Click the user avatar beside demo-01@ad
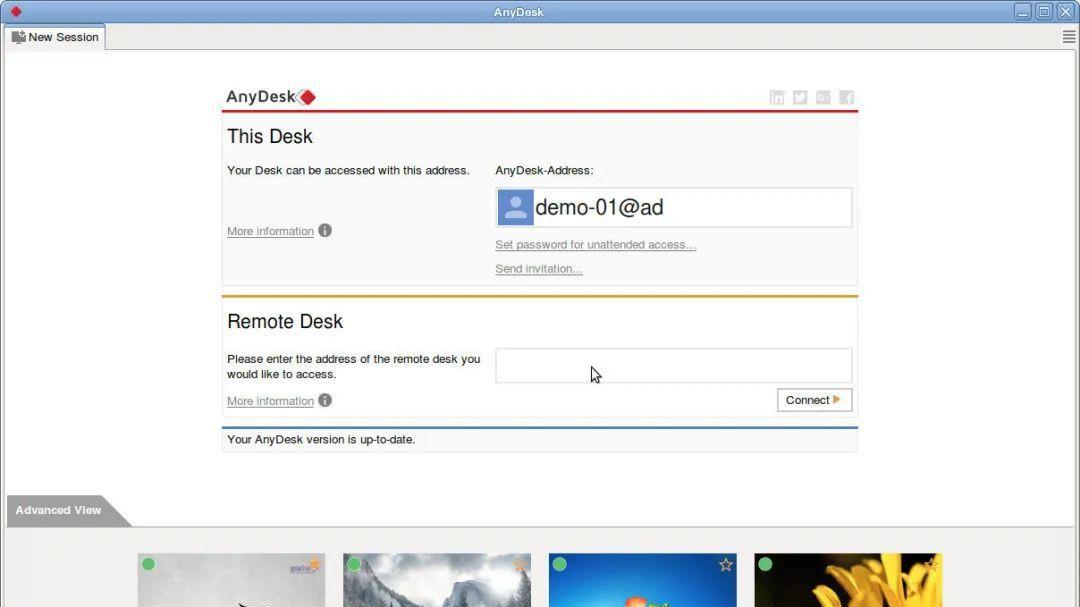This screenshot has width=1080, height=607. click(x=515, y=207)
